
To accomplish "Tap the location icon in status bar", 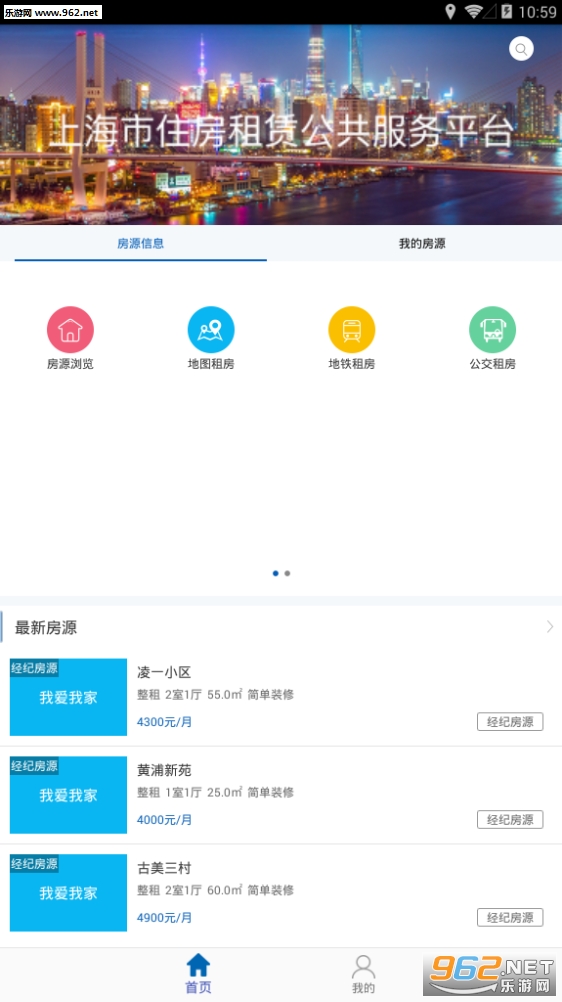I will pos(450,12).
